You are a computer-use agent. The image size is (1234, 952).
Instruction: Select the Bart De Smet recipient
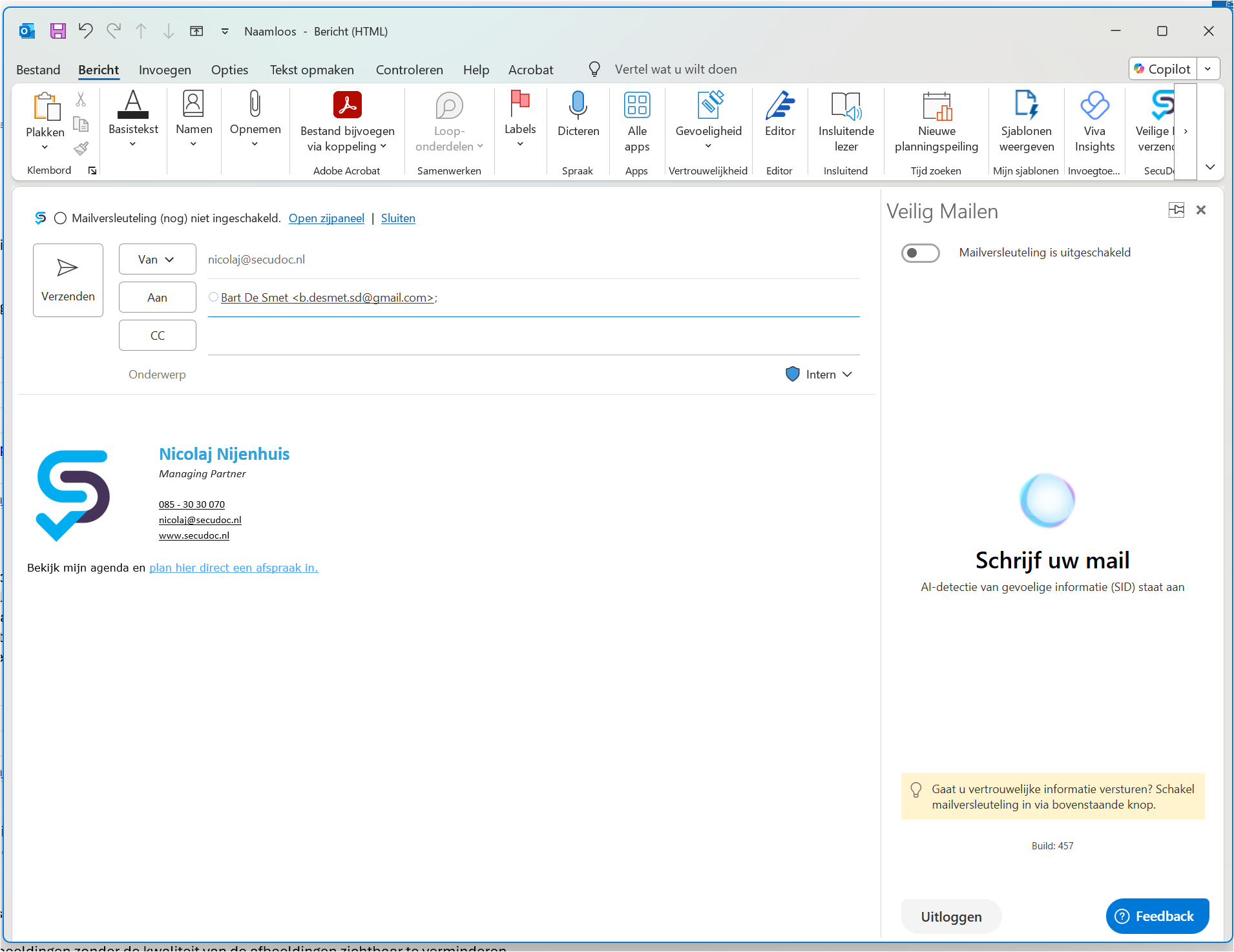[x=328, y=298]
